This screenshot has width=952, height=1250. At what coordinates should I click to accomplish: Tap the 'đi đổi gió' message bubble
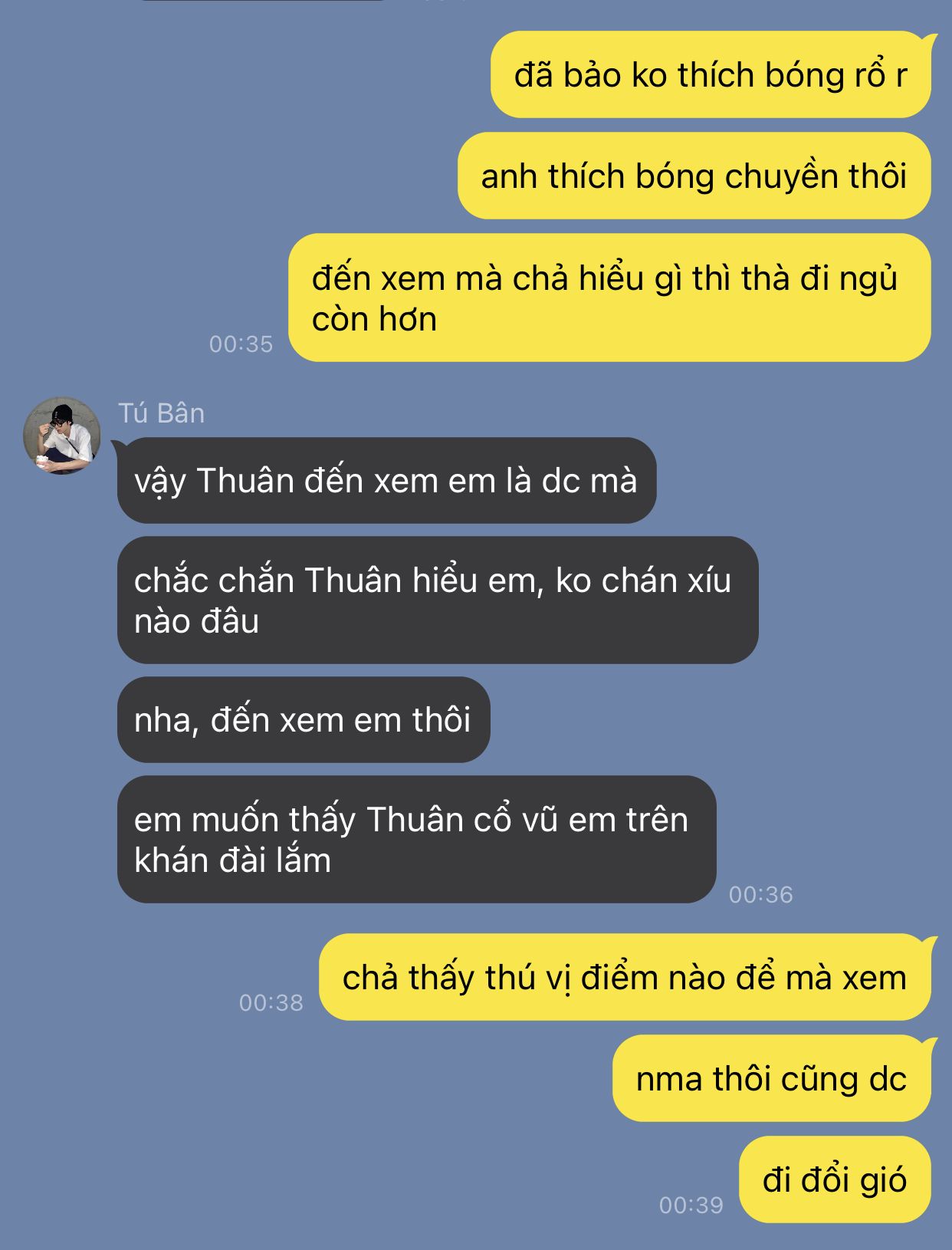835,1180
